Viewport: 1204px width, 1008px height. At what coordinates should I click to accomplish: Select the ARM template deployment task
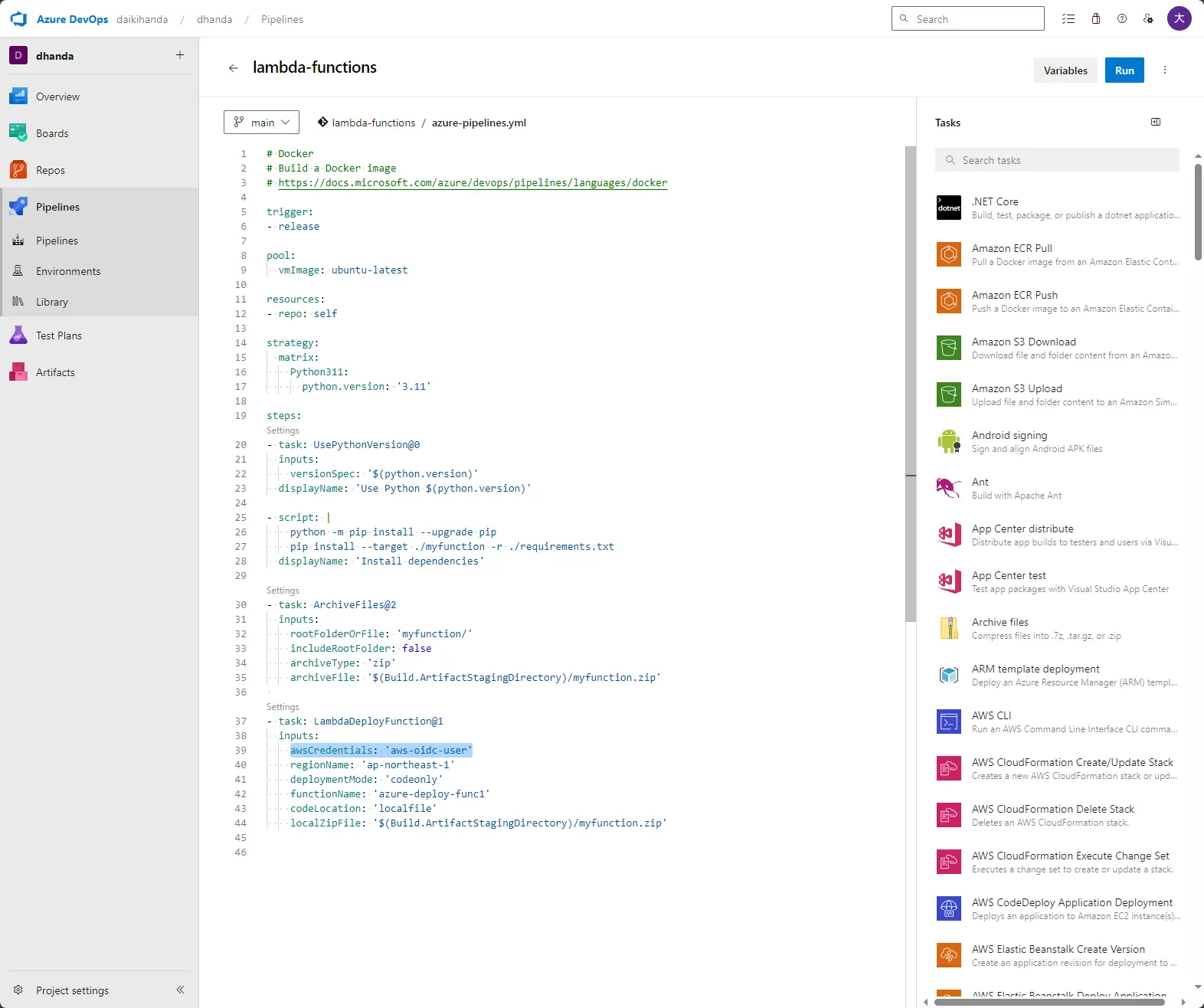1057,675
